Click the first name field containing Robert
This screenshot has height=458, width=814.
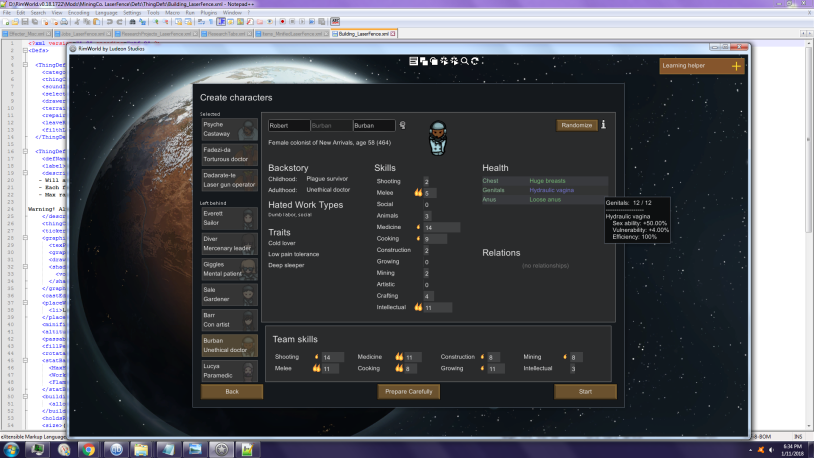coord(289,126)
